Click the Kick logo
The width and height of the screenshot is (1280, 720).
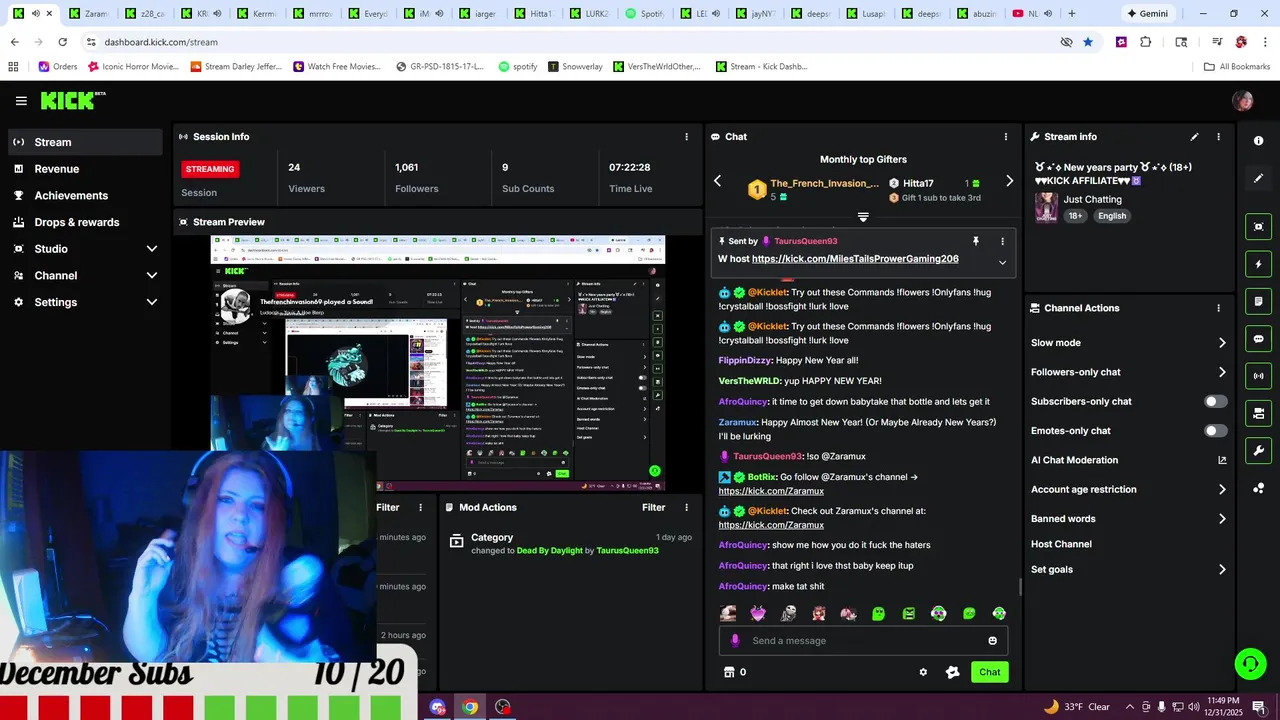coord(72,100)
